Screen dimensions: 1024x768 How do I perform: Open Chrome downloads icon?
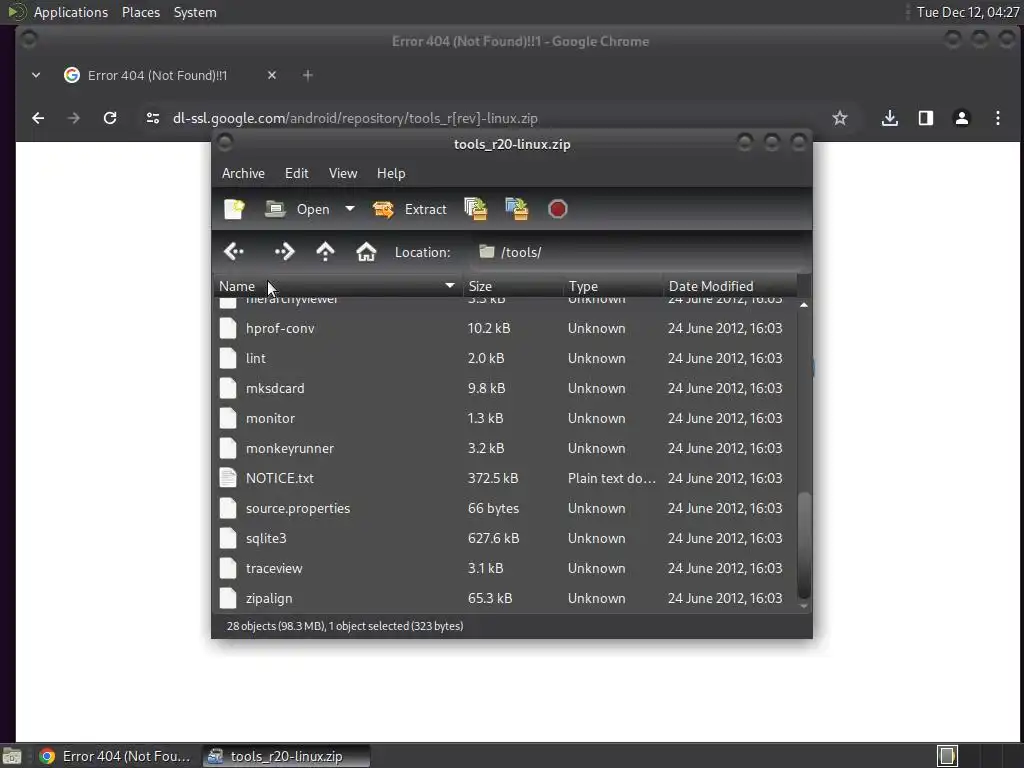click(x=889, y=118)
